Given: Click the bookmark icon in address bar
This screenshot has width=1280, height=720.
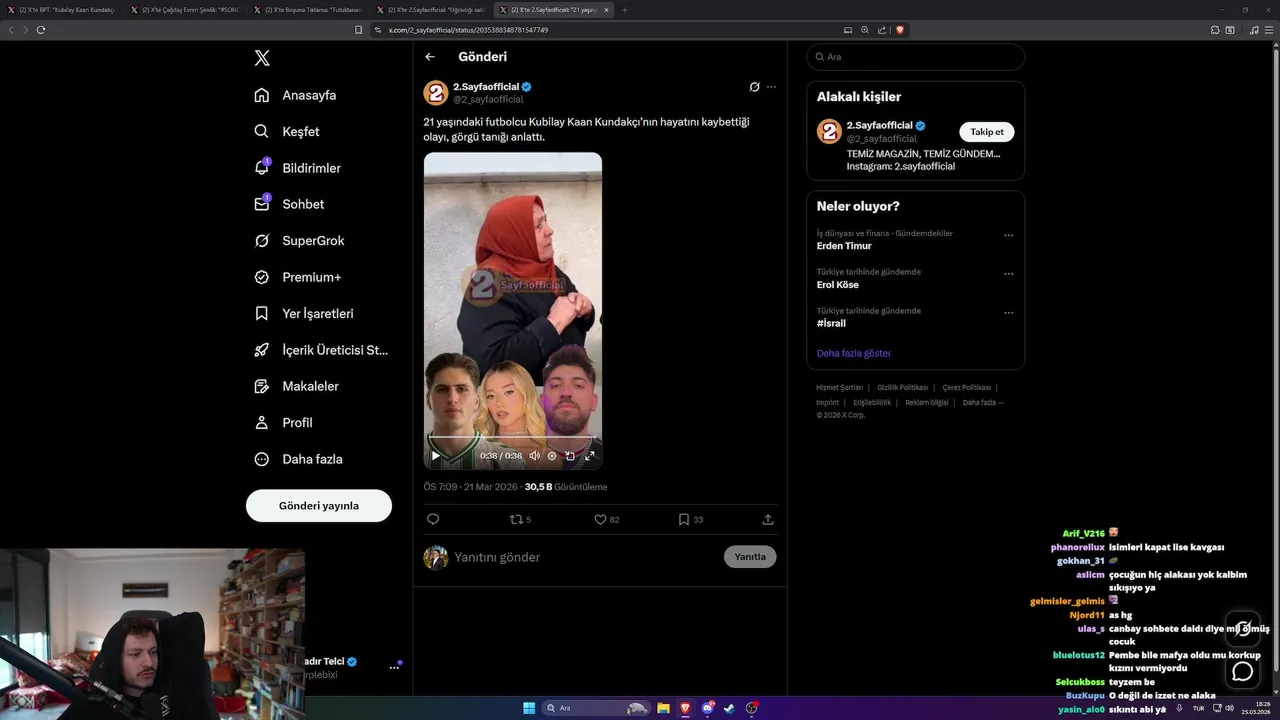Looking at the screenshot, I should (359, 30).
